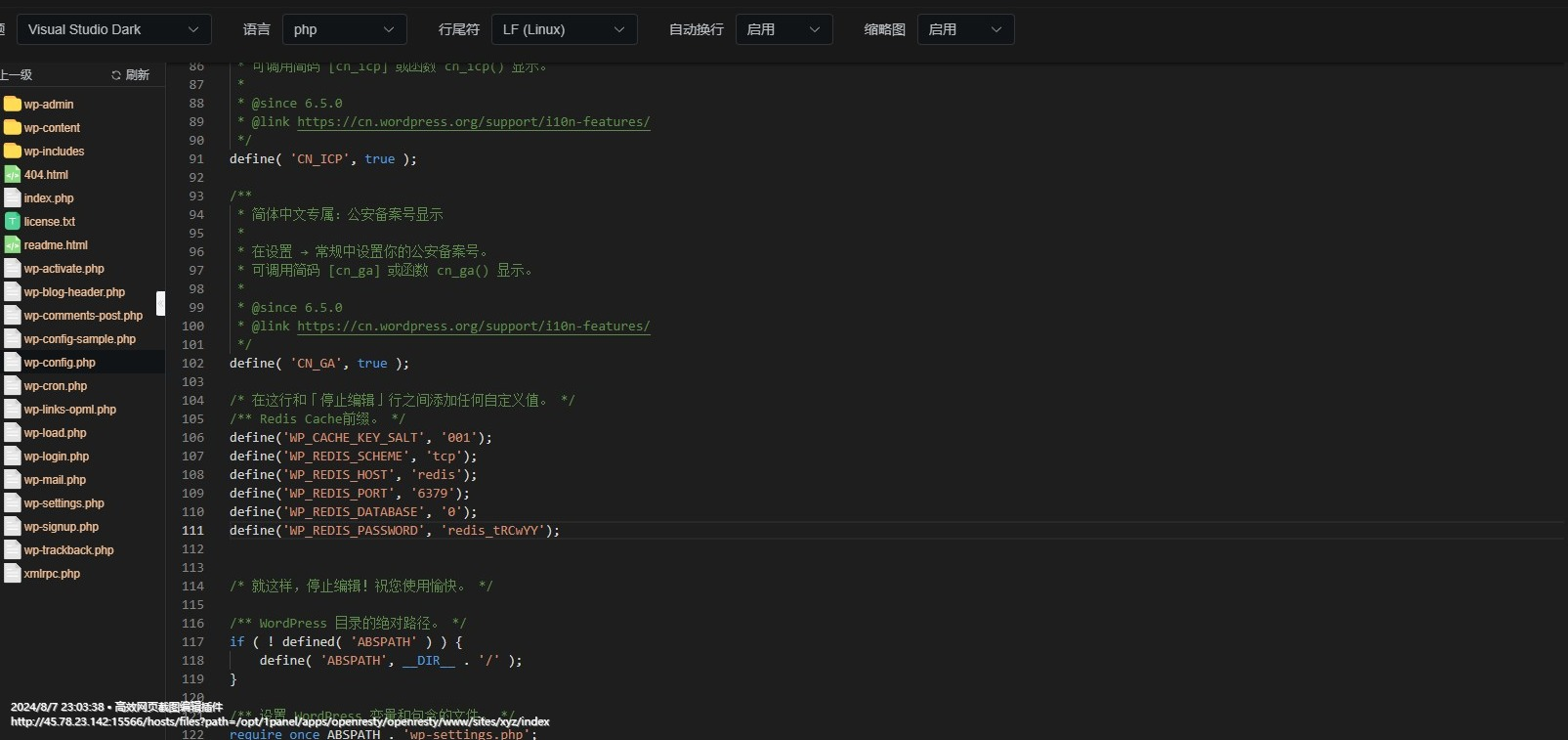Click the wp-signup.php file icon
Viewport: 1568px width, 740px height.
click(x=13, y=526)
